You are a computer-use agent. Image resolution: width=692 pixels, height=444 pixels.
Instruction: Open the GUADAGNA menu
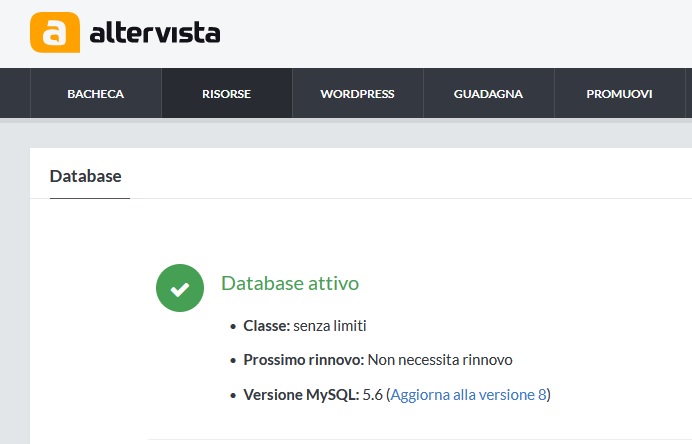tap(488, 94)
